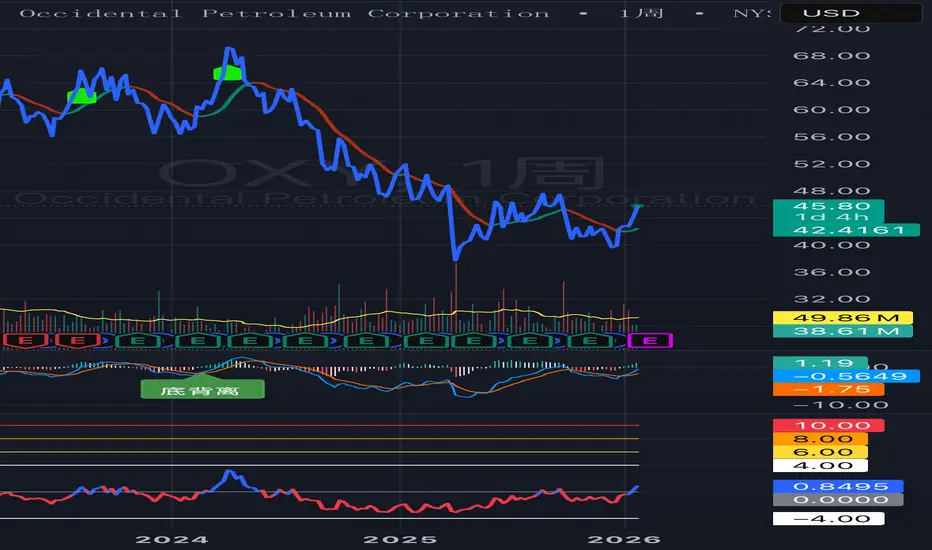
Task: Click the yellow 6.00 level label
Action: click(821, 452)
